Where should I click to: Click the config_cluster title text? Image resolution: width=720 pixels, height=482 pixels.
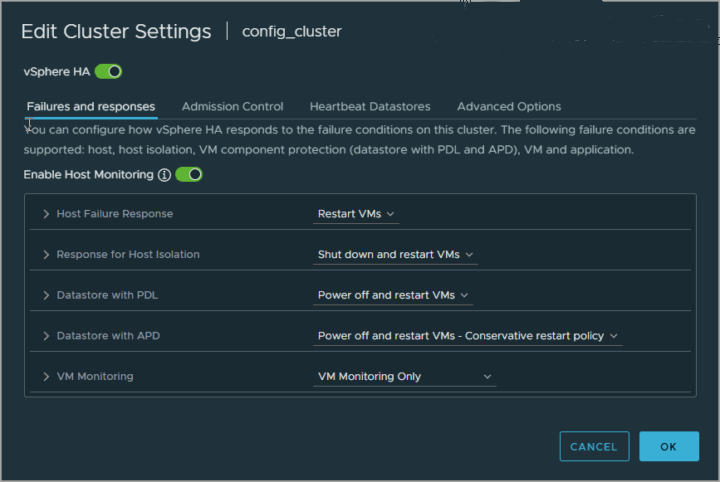[x=292, y=32]
